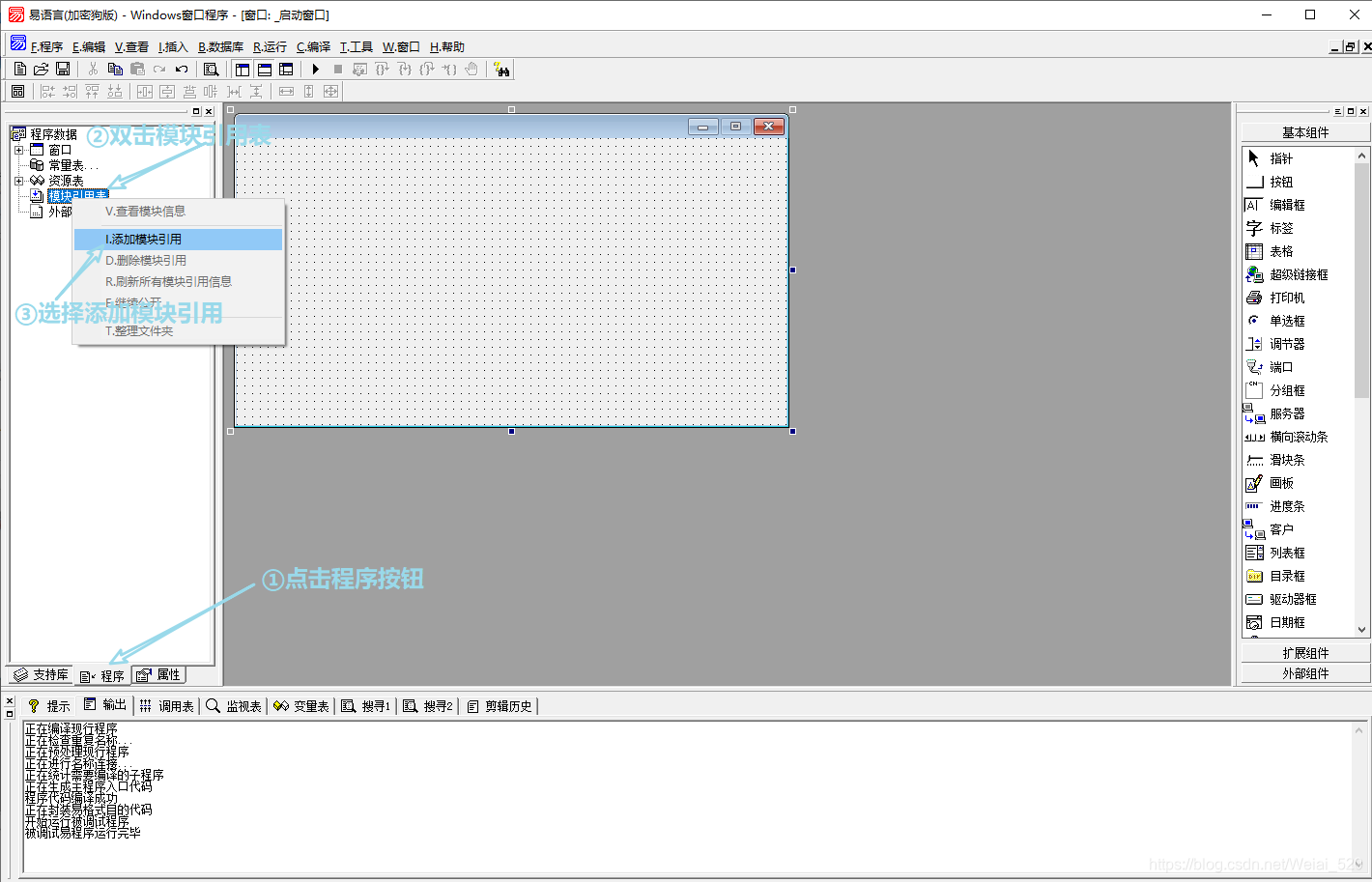Open the 提示 output tab
Viewport: 1372px width, 882px height.
[49, 706]
